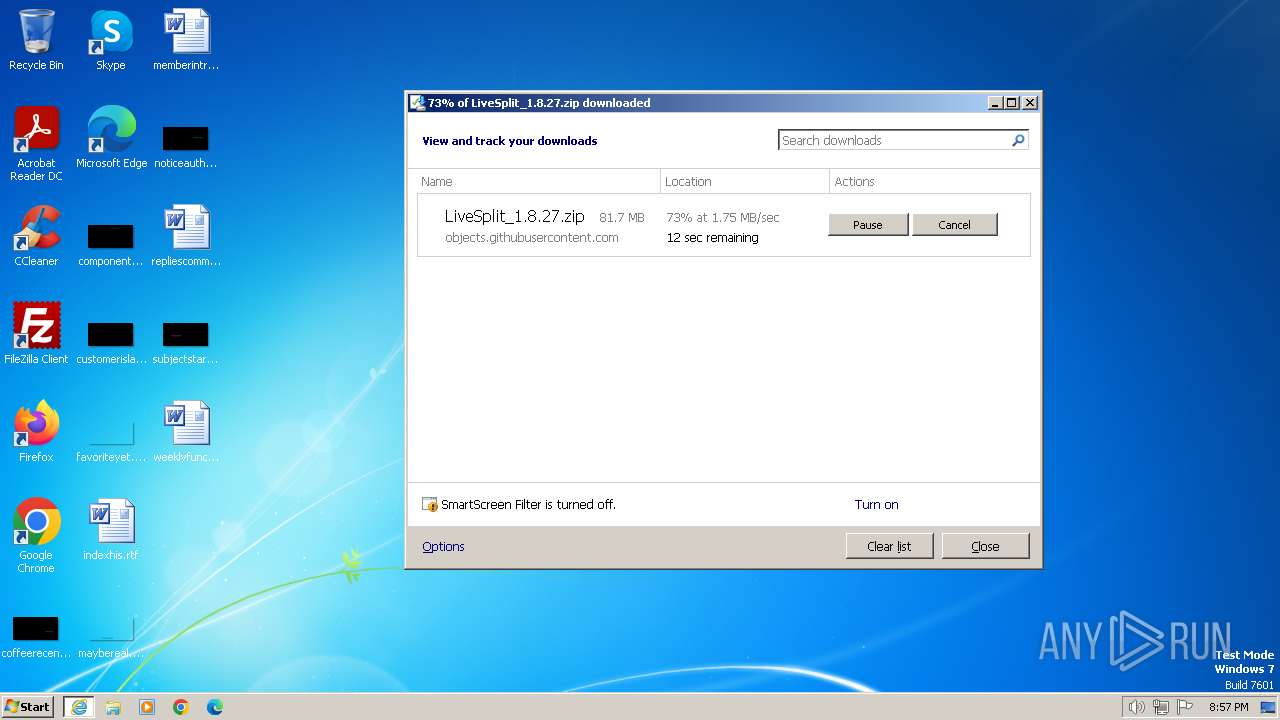1280x720 pixels.
Task: Open the repliescomm Word document
Action: click(x=186, y=236)
